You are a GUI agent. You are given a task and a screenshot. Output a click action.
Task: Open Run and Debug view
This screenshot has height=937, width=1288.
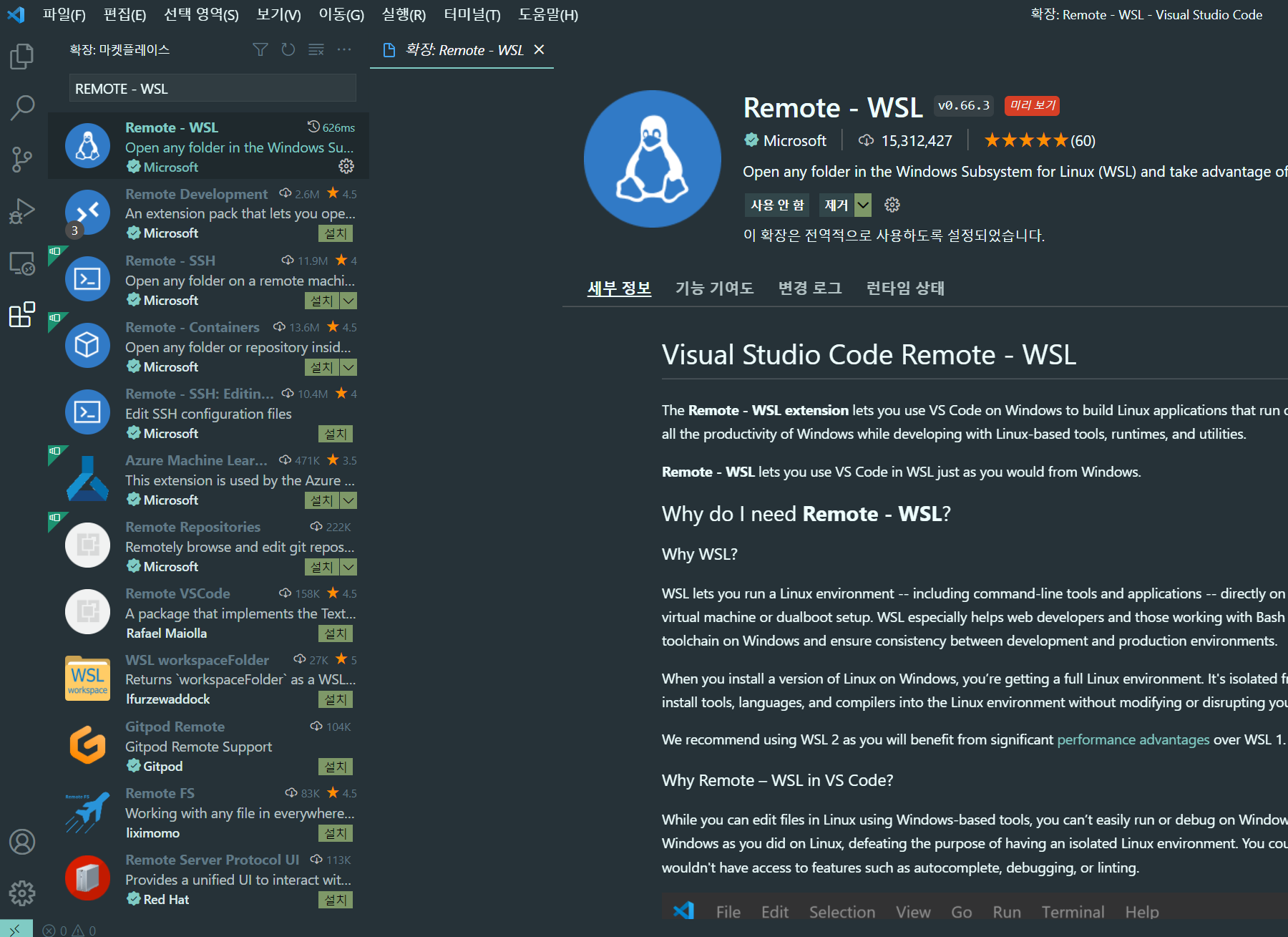[x=22, y=211]
